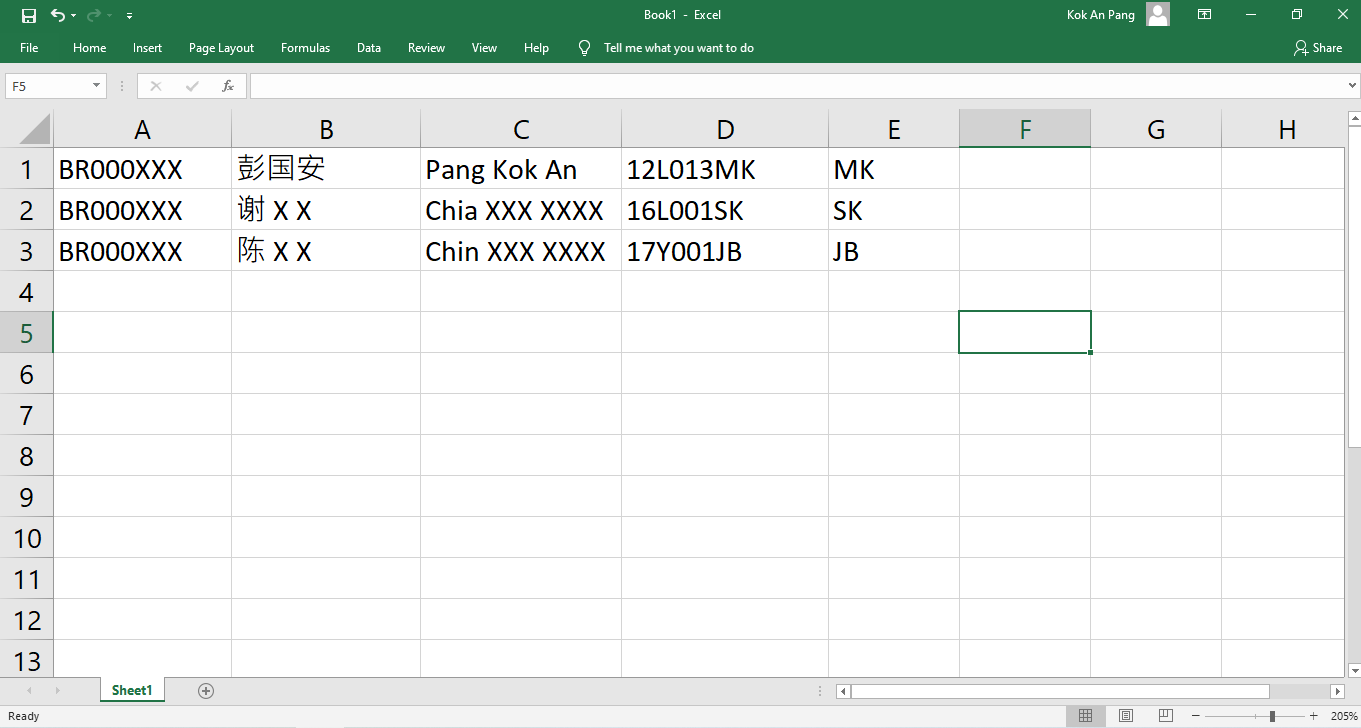Open the Ribbon Display Options menu

click(x=1204, y=14)
